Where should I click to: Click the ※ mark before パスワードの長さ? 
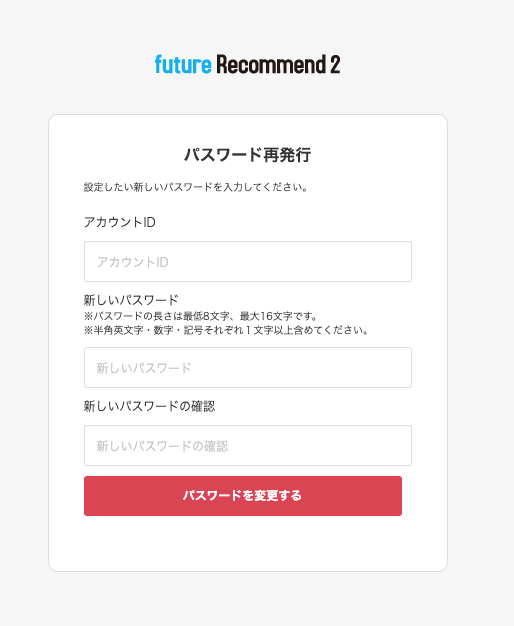(88, 316)
